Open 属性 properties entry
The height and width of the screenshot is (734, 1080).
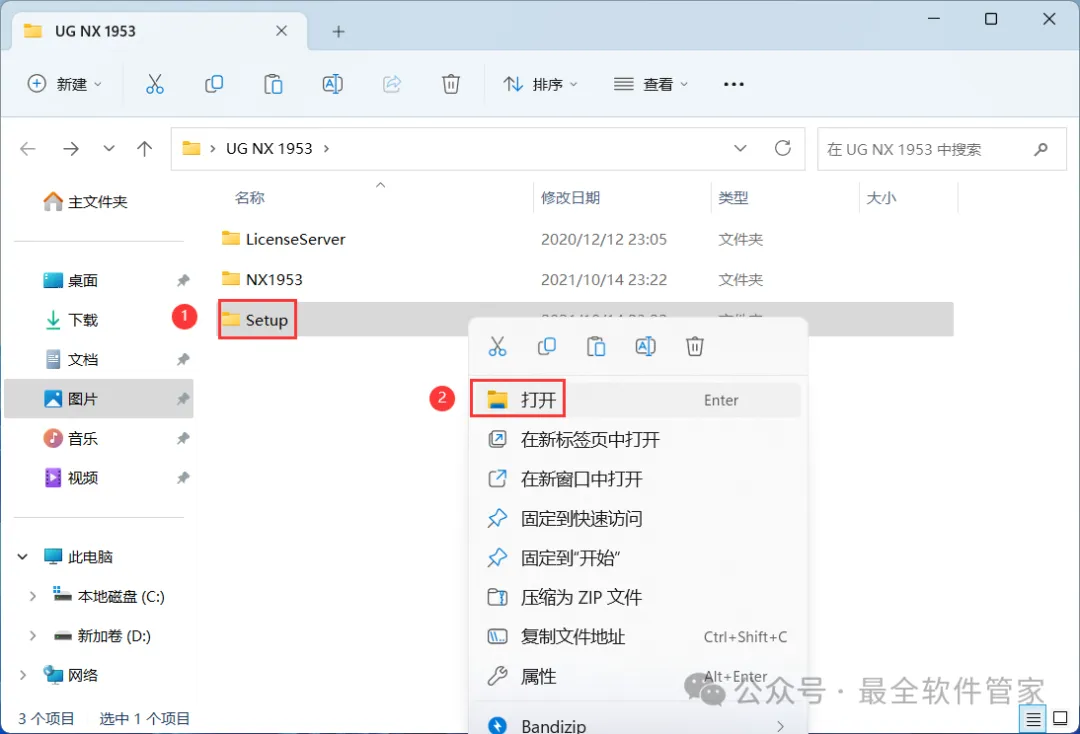[636, 676]
